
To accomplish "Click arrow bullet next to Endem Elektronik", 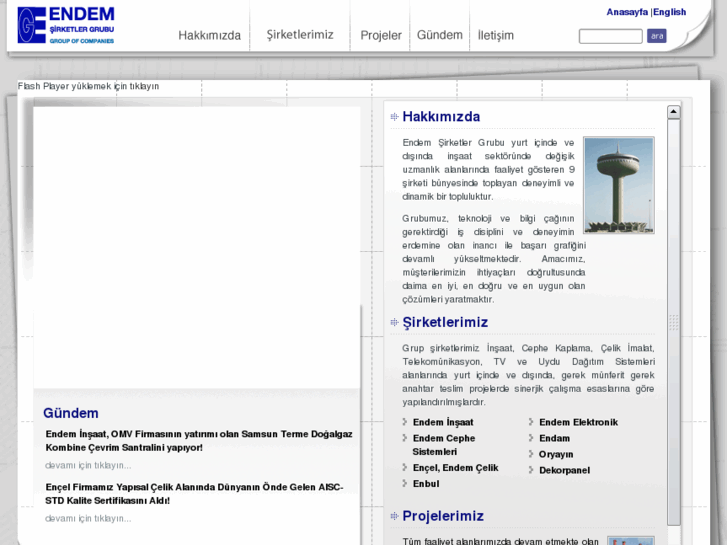I will click(531, 422).
